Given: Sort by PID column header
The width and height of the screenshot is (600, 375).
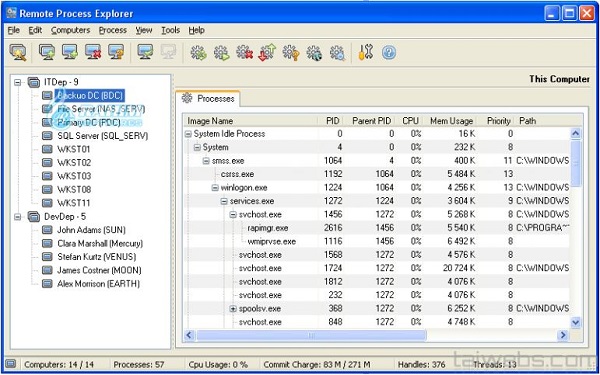Looking at the screenshot, I should pos(331,121).
